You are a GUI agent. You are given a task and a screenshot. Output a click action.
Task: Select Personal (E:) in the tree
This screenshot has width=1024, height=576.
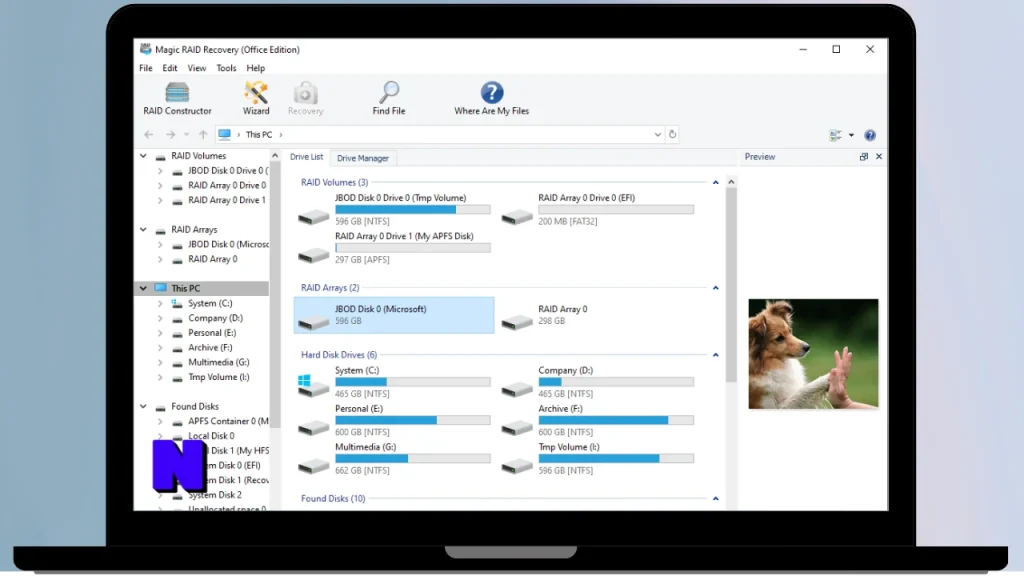212,333
